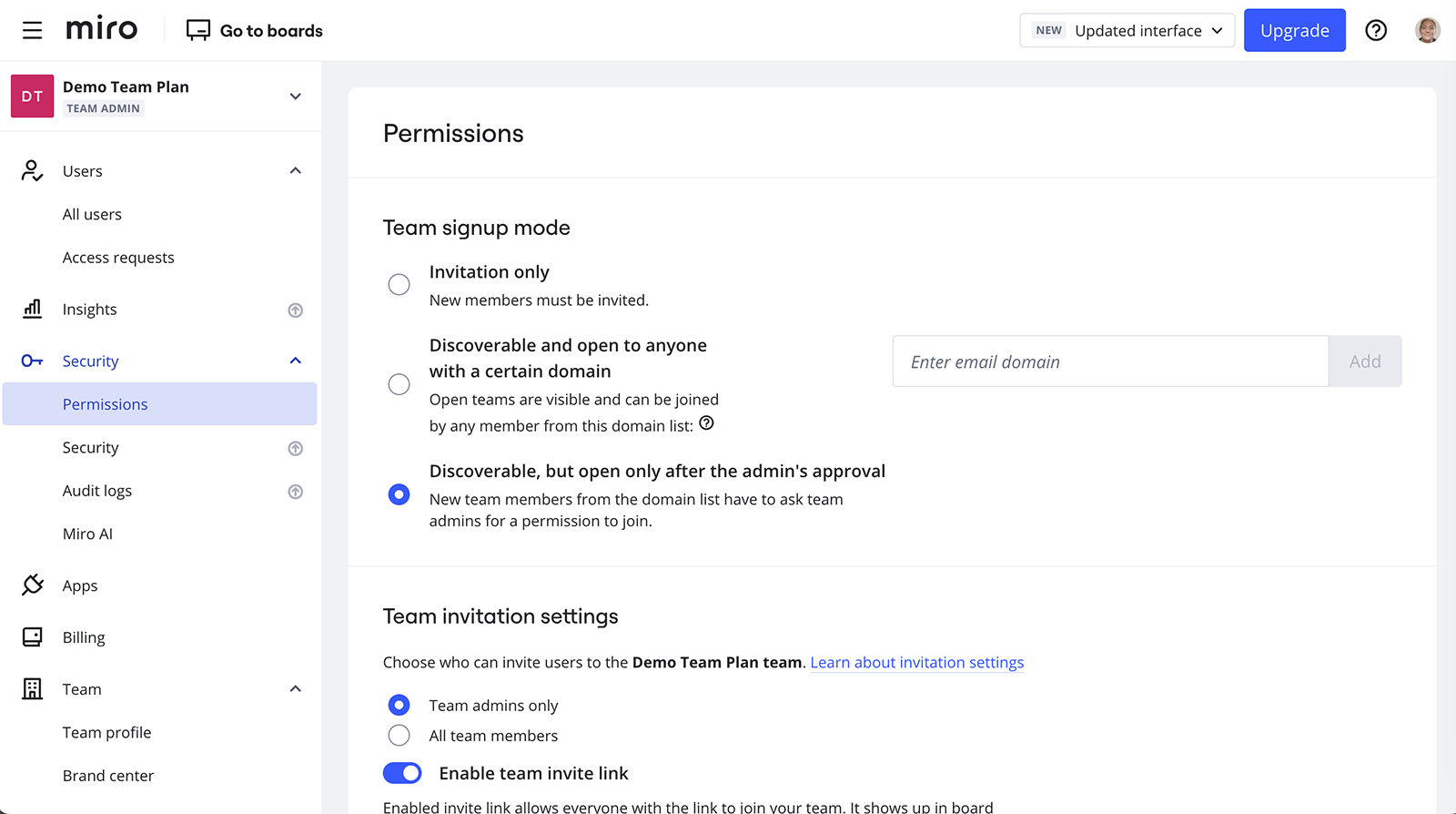Select the Invitation only radio option

pos(399,285)
